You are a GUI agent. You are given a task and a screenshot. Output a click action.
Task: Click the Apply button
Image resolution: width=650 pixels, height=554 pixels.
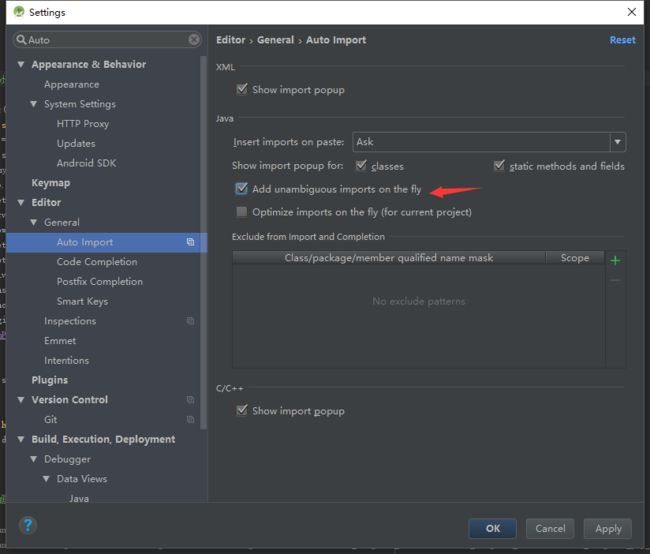[608, 528]
